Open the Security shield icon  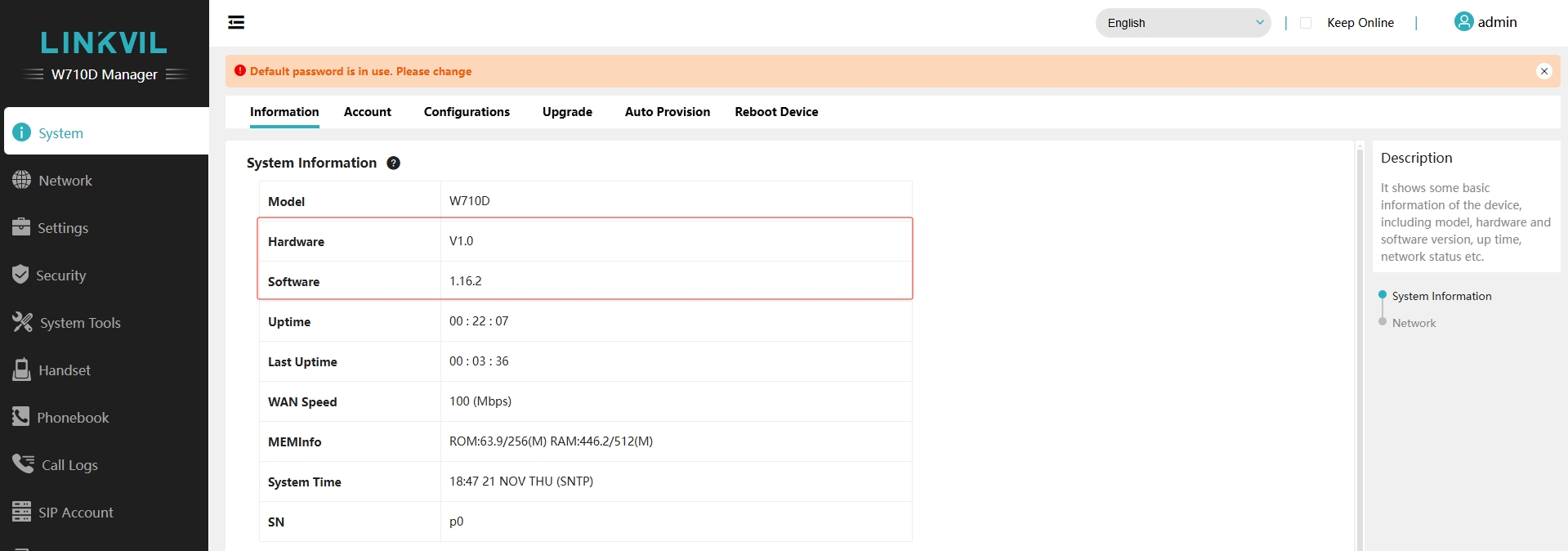click(20, 275)
